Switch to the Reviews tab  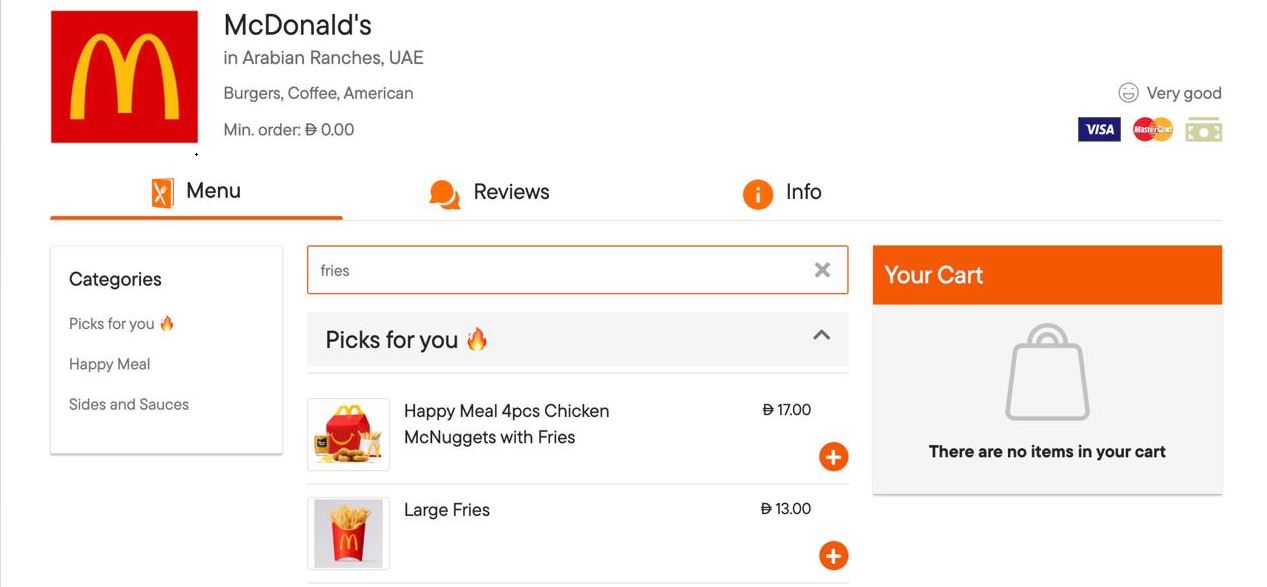(489, 193)
